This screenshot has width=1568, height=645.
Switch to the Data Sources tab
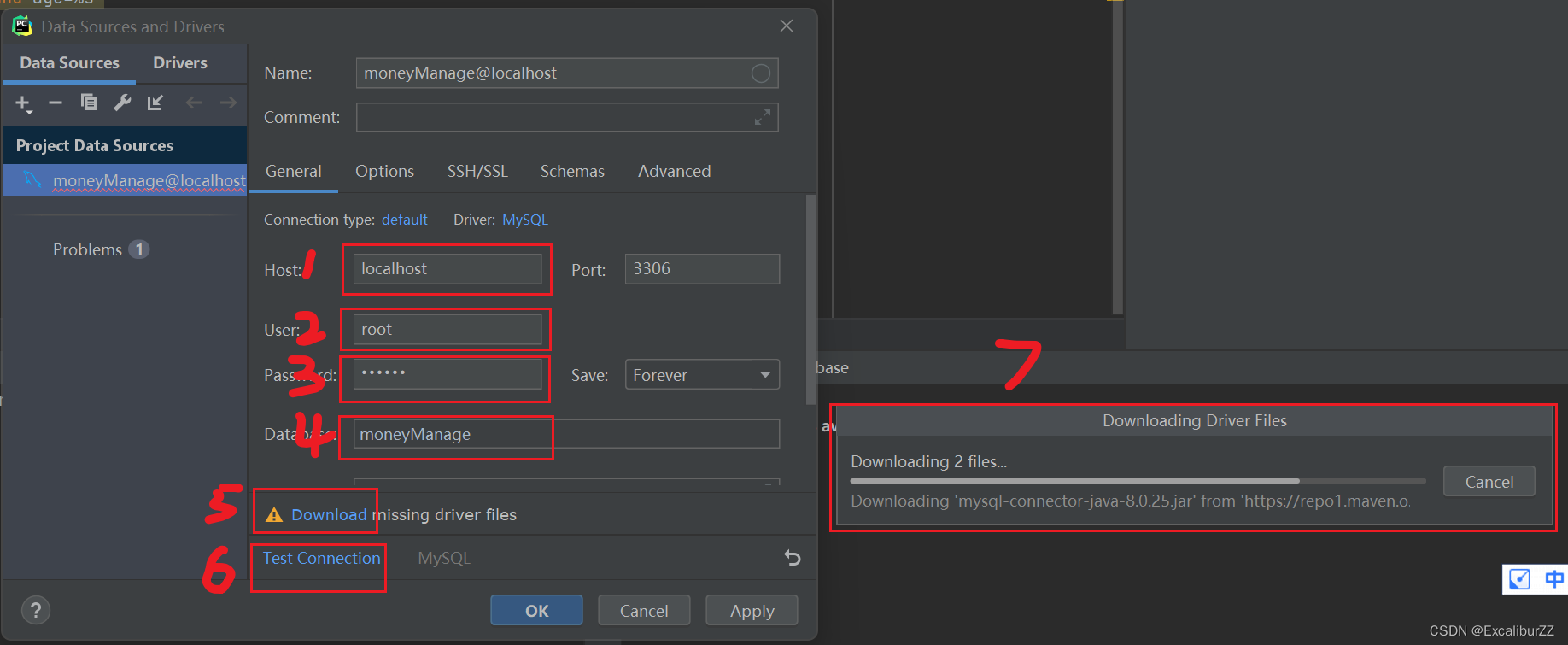tap(69, 63)
